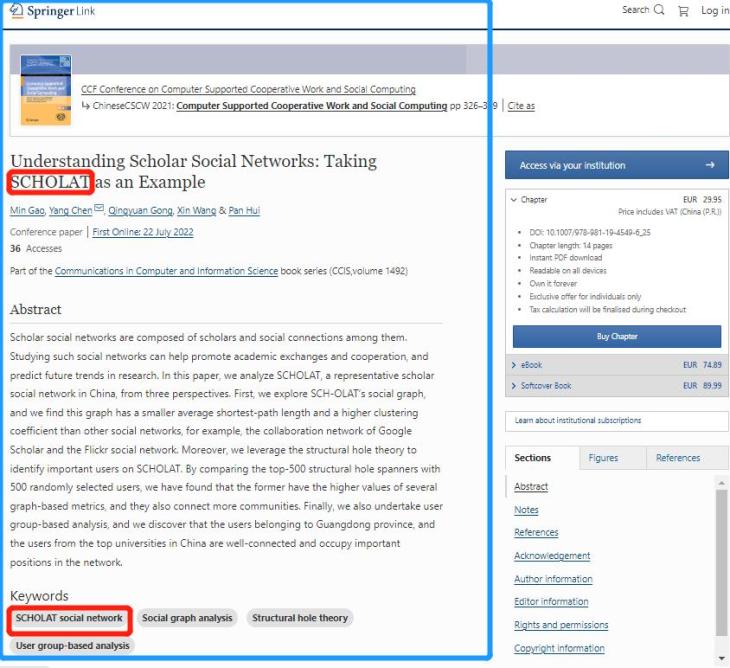The height and width of the screenshot is (668, 730).
Task: Select the Sections tab
Action: coord(532,458)
